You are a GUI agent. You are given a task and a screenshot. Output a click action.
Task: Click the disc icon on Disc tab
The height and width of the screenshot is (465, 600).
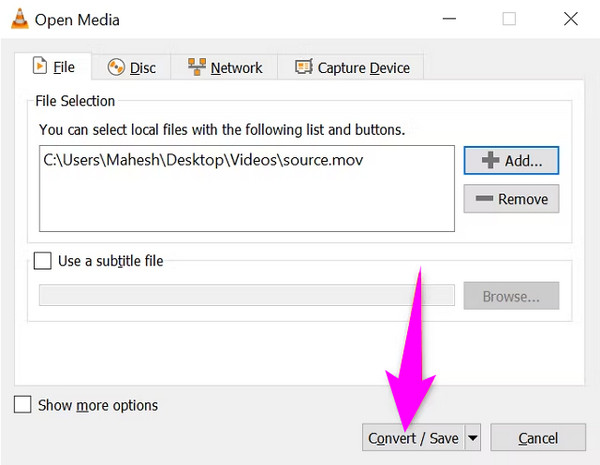(x=116, y=68)
